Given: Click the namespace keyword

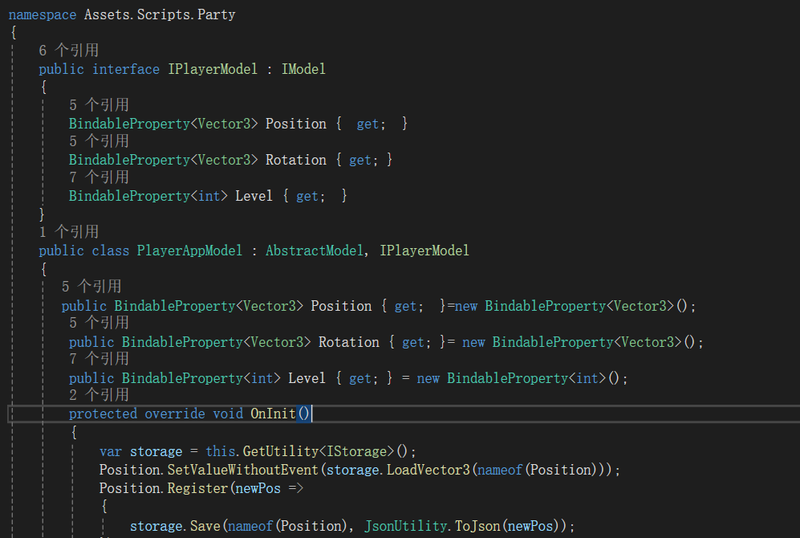Looking at the screenshot, I should (42, 15).
